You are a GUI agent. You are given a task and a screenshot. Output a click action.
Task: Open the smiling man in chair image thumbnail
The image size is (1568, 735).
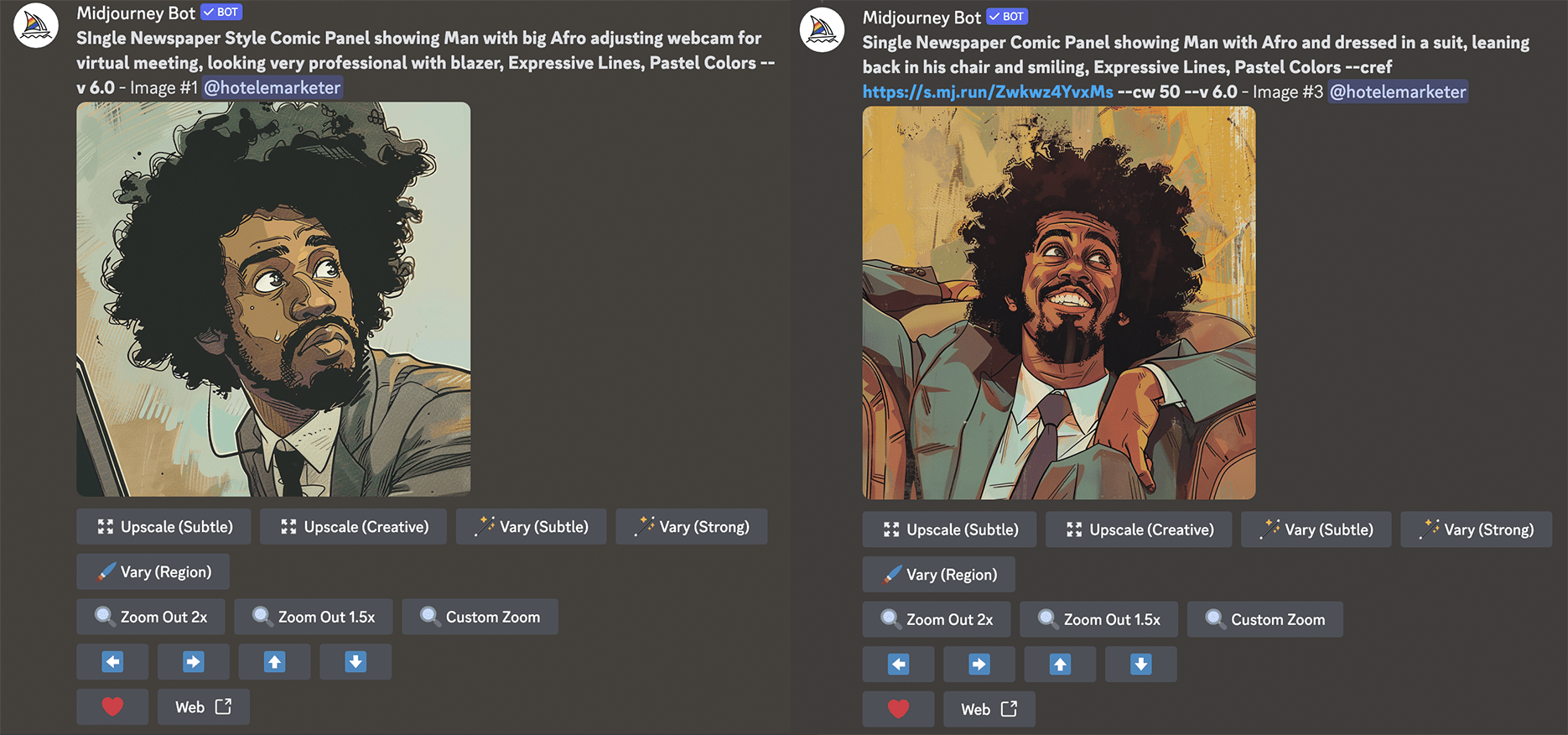(x=1059, y=303)
